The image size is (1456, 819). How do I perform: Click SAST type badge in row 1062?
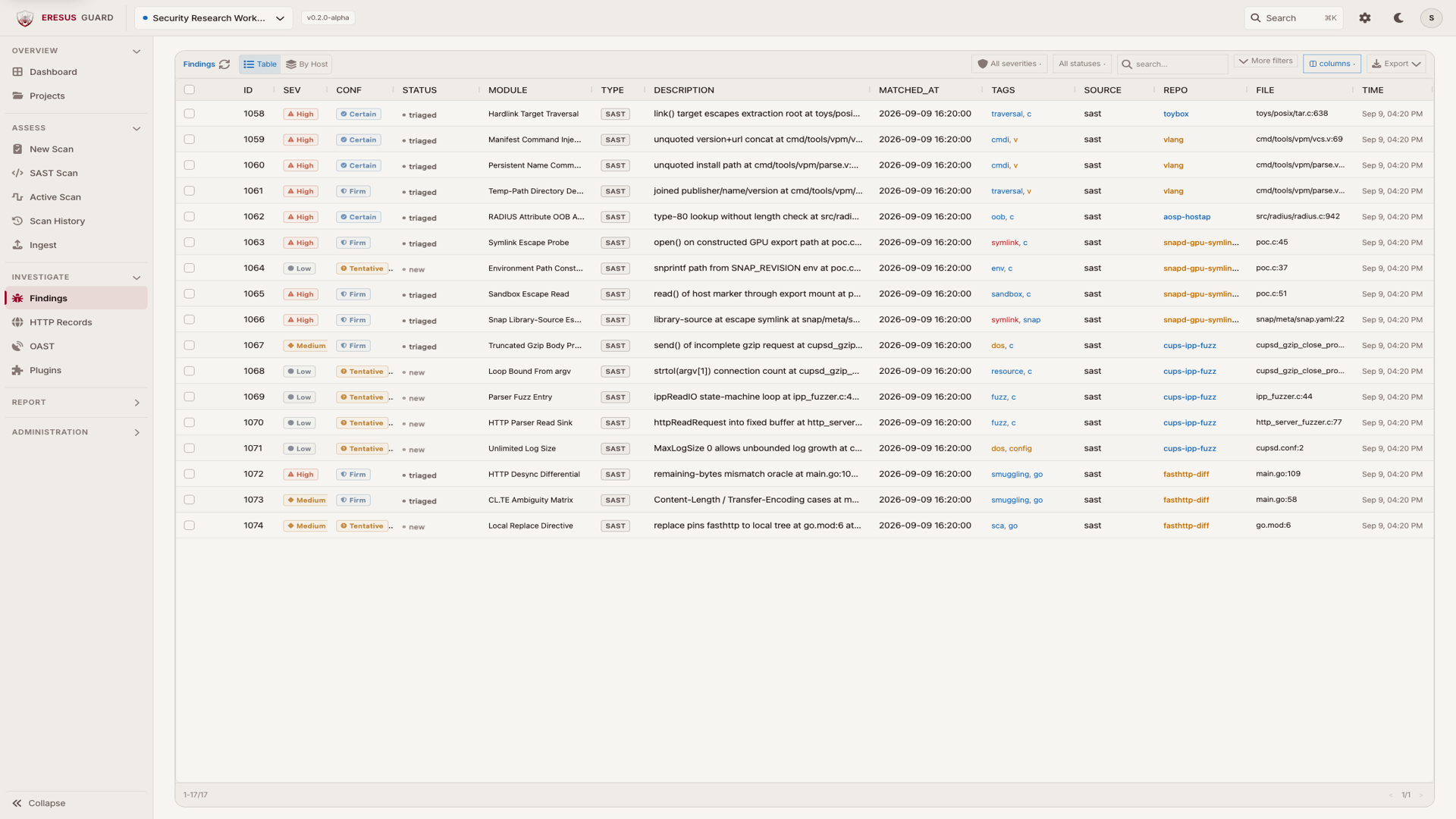pos(615,217)
